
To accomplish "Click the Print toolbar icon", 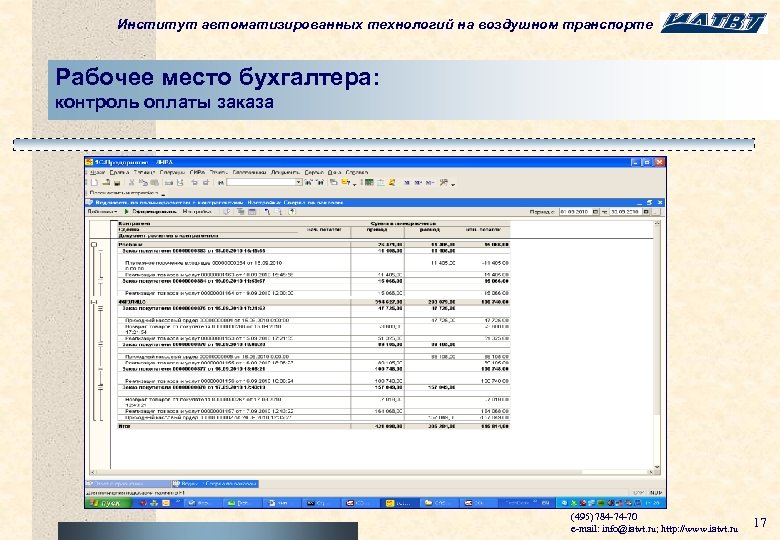I will [169, 183].
